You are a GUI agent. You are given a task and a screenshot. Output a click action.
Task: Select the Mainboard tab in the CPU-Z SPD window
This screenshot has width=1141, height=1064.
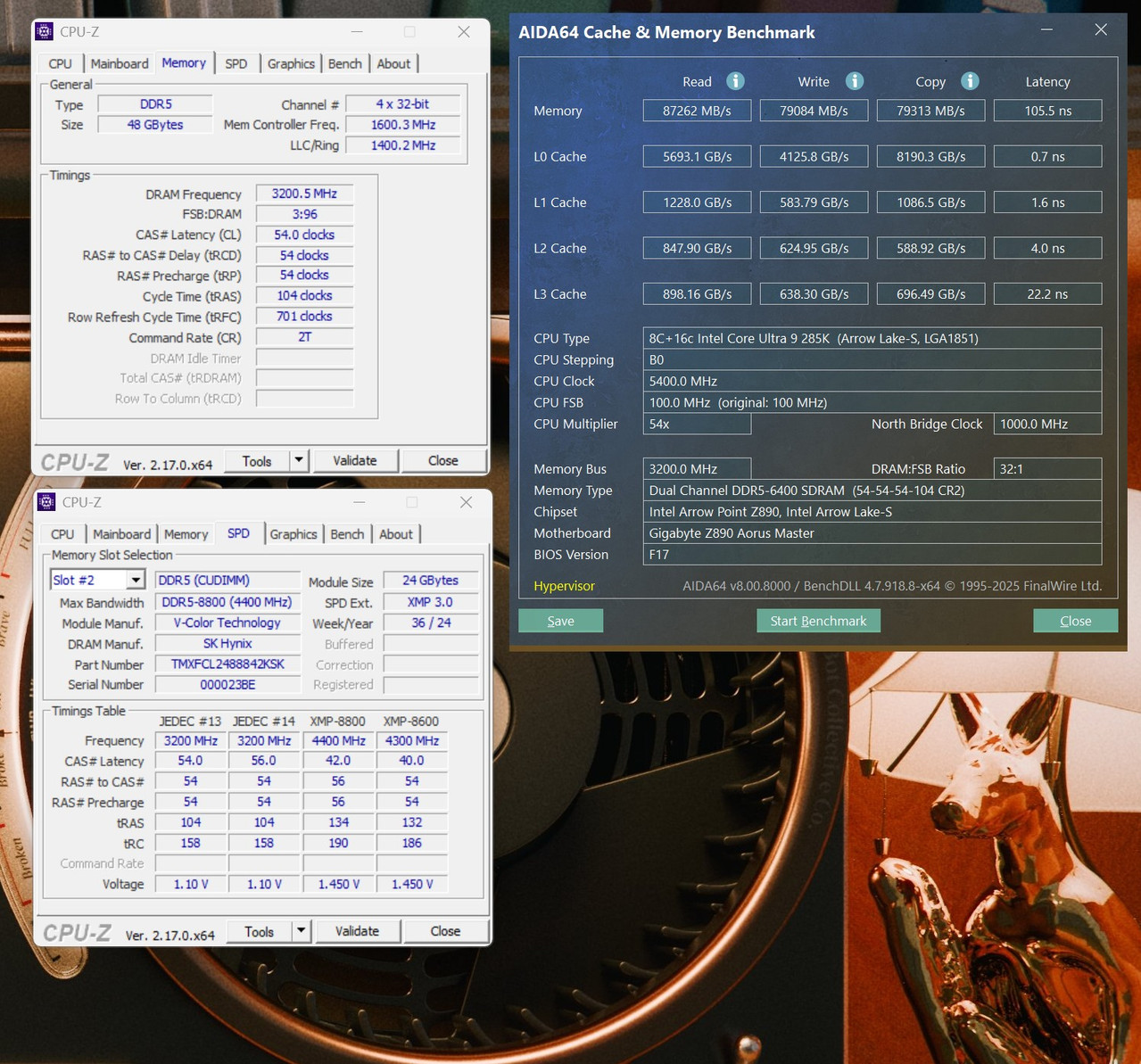[122, 534]
